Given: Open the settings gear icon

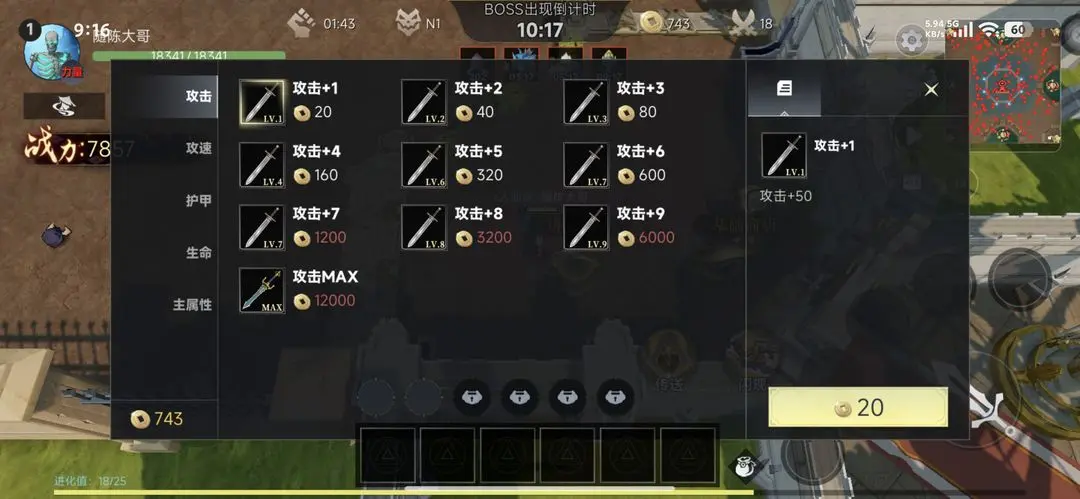Looking at the screenshot, I should point(911,41).
